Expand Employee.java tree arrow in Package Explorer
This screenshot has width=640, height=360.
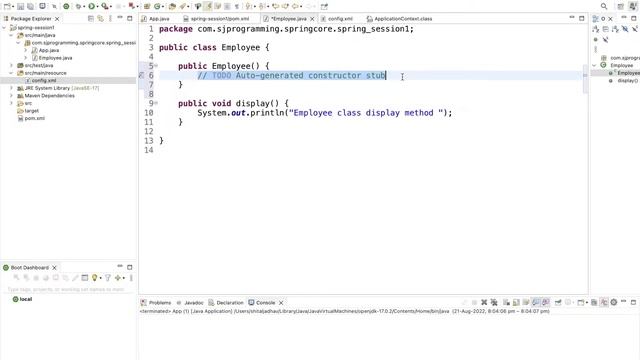click(26, 58)
